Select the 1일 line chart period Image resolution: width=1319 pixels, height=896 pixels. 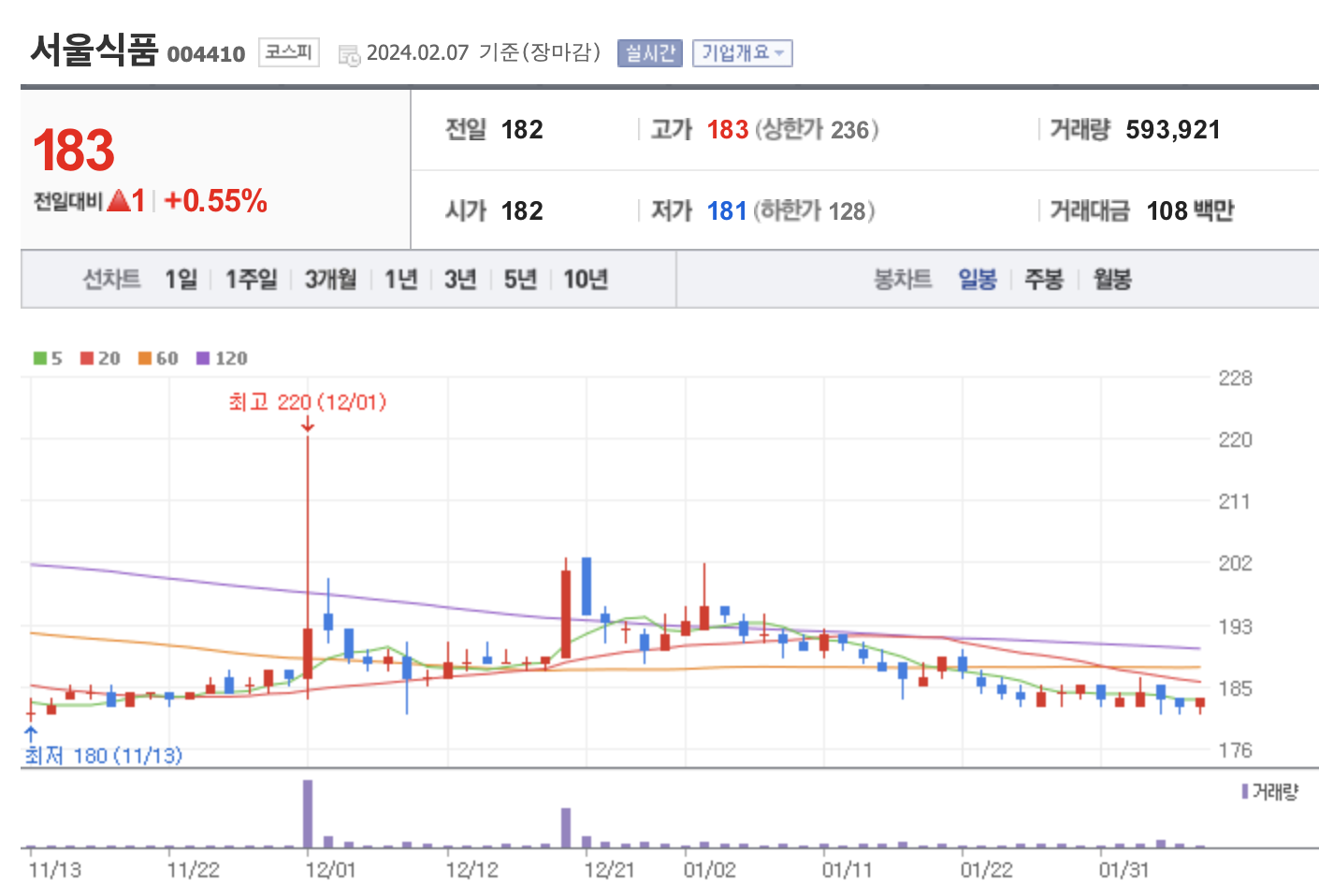coord(181,279)
